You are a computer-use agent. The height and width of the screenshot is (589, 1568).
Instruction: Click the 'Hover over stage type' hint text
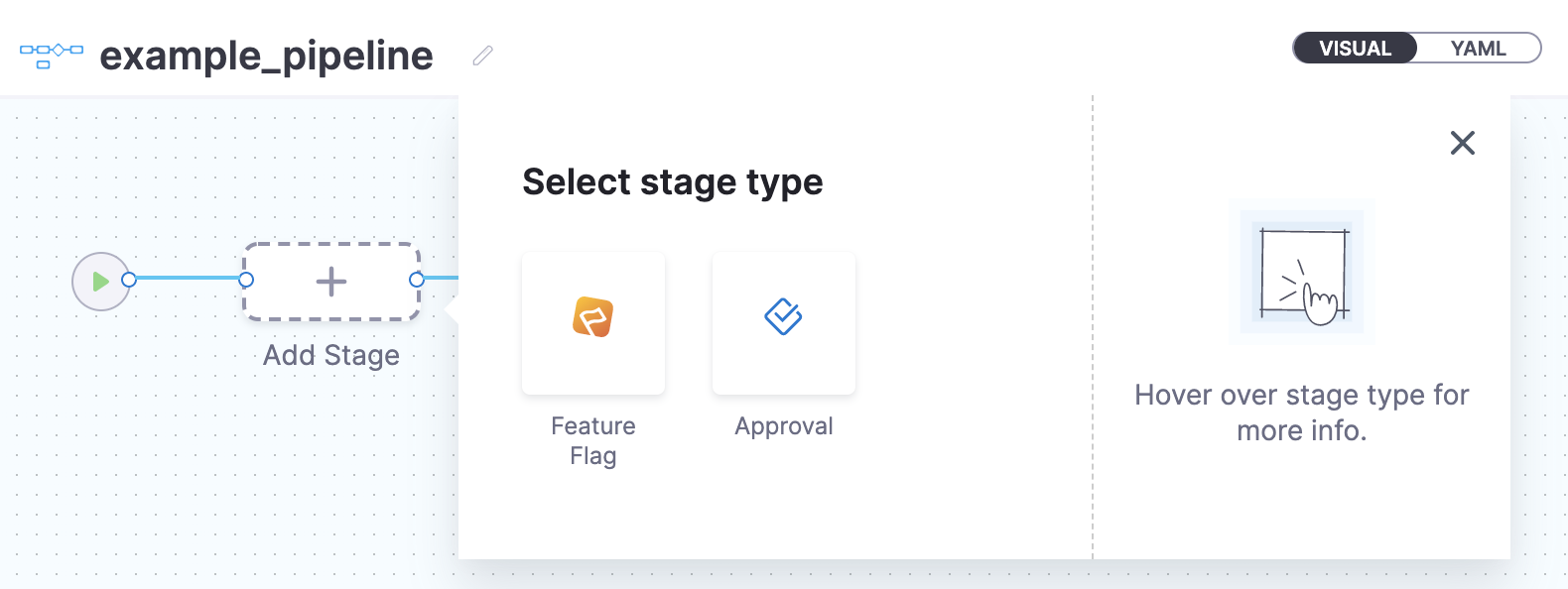click(1302, 412)
